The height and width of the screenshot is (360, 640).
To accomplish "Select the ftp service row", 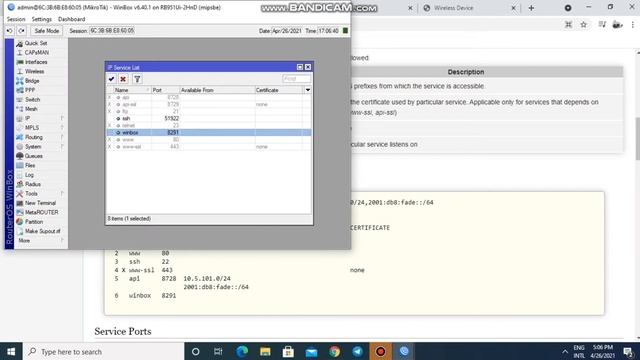I will pyautogui.click(x=209, y=111).
